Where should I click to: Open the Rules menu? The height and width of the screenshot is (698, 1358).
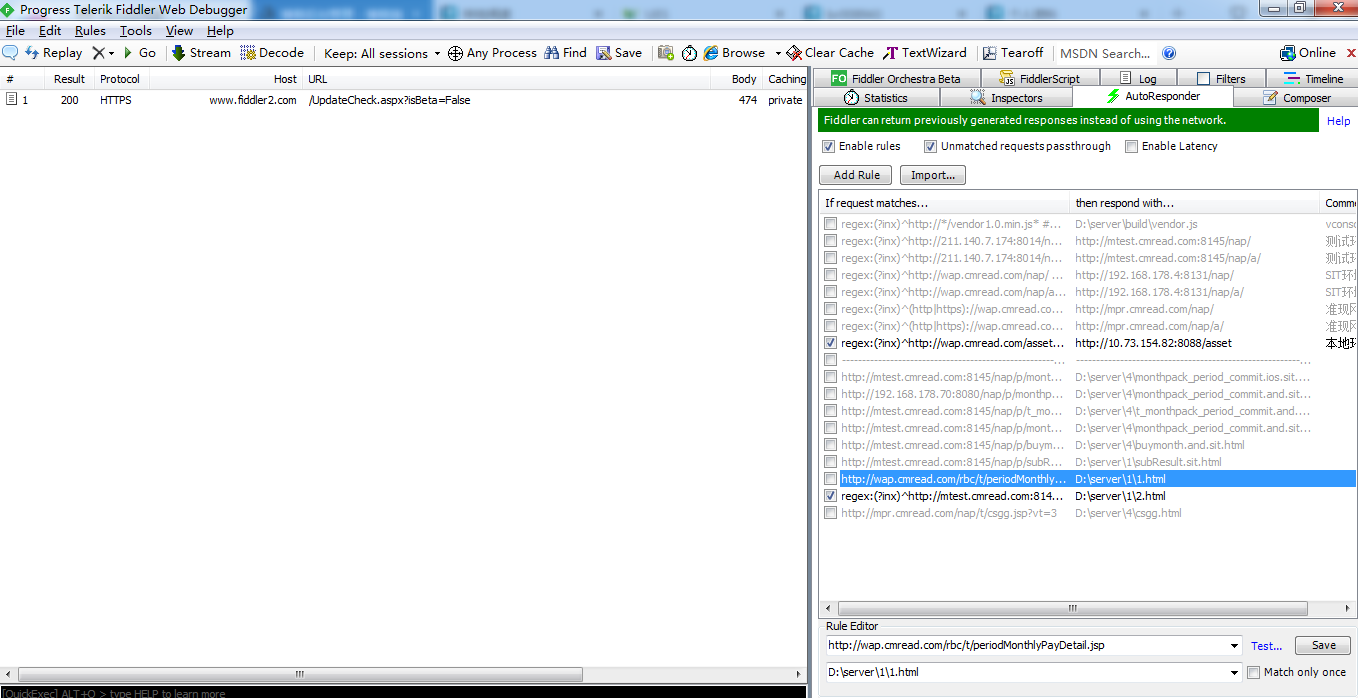pos(90,31)
